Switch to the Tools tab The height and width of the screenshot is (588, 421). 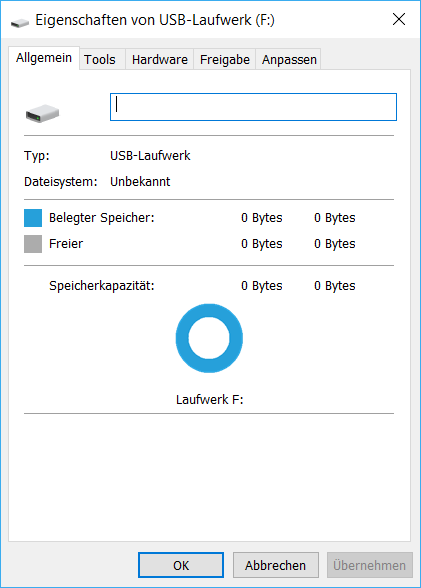[x=100, y=59]
